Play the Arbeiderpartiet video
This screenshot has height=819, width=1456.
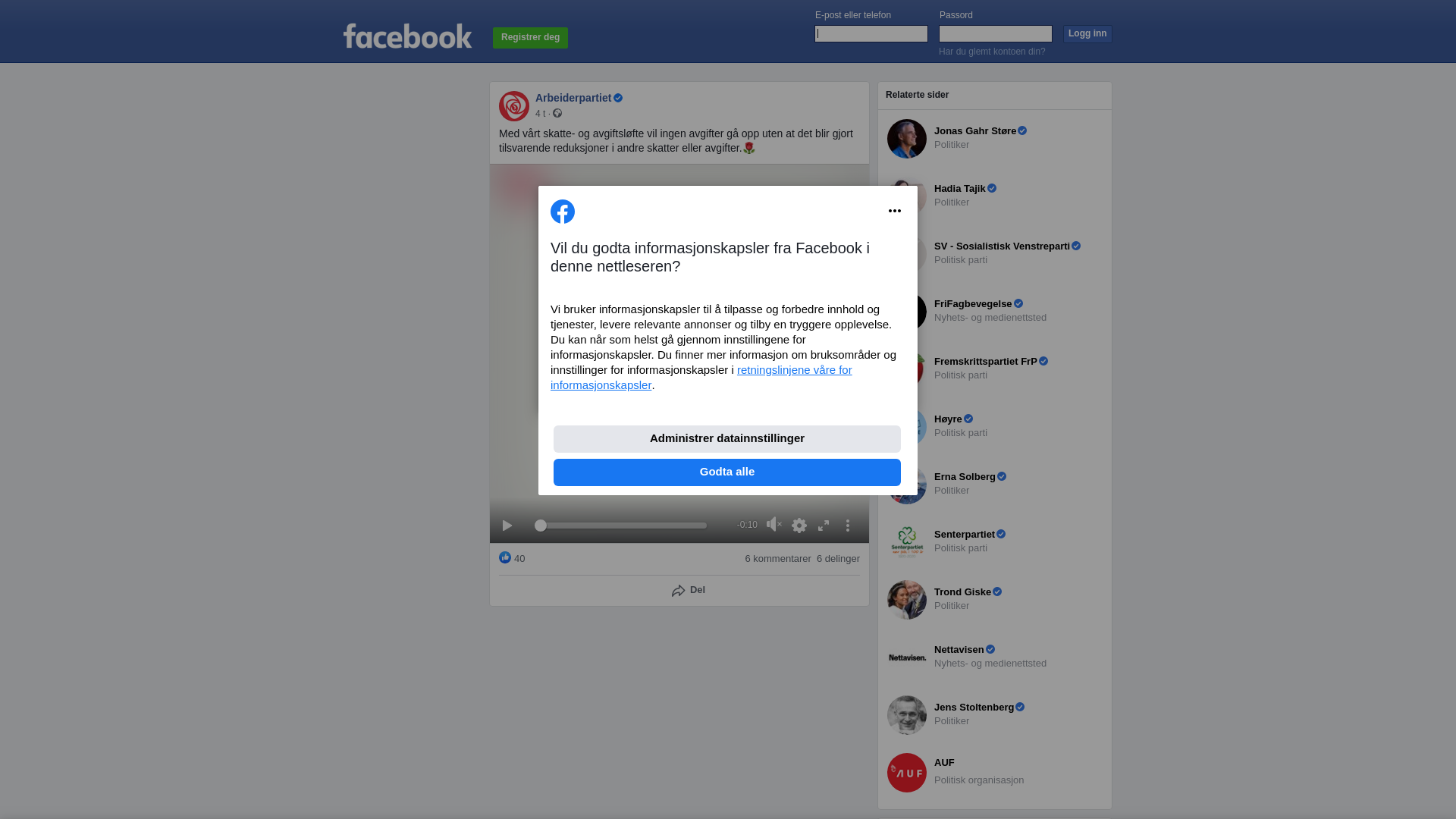pos(507,526)
